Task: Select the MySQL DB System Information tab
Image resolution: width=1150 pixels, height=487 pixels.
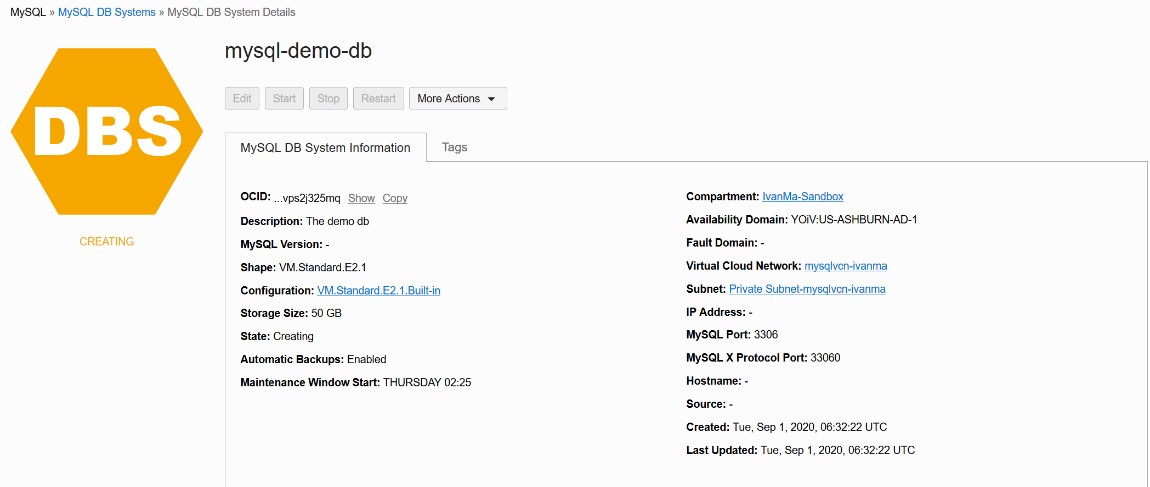Action: tap(325, 148)
